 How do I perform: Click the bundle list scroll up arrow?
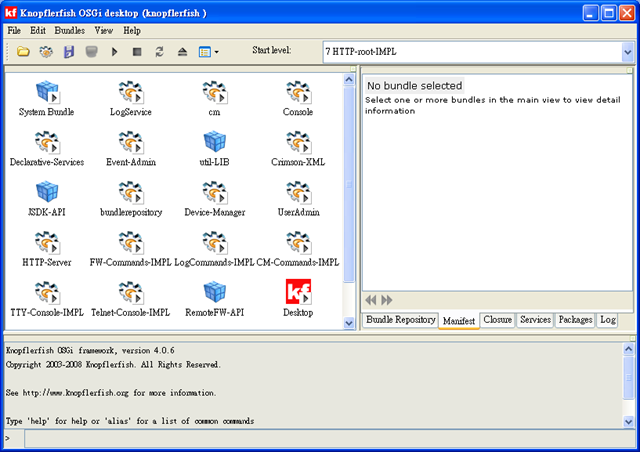point(349,79)
